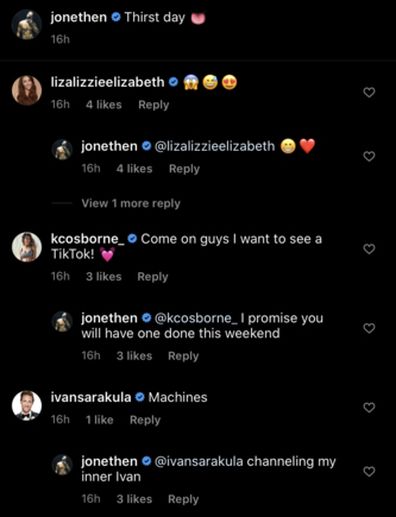The height and width of the screenshot is (517, 396).
Task: View '4 likes' on lizalizzieelizabeth's comment
Action: [104, 105]
